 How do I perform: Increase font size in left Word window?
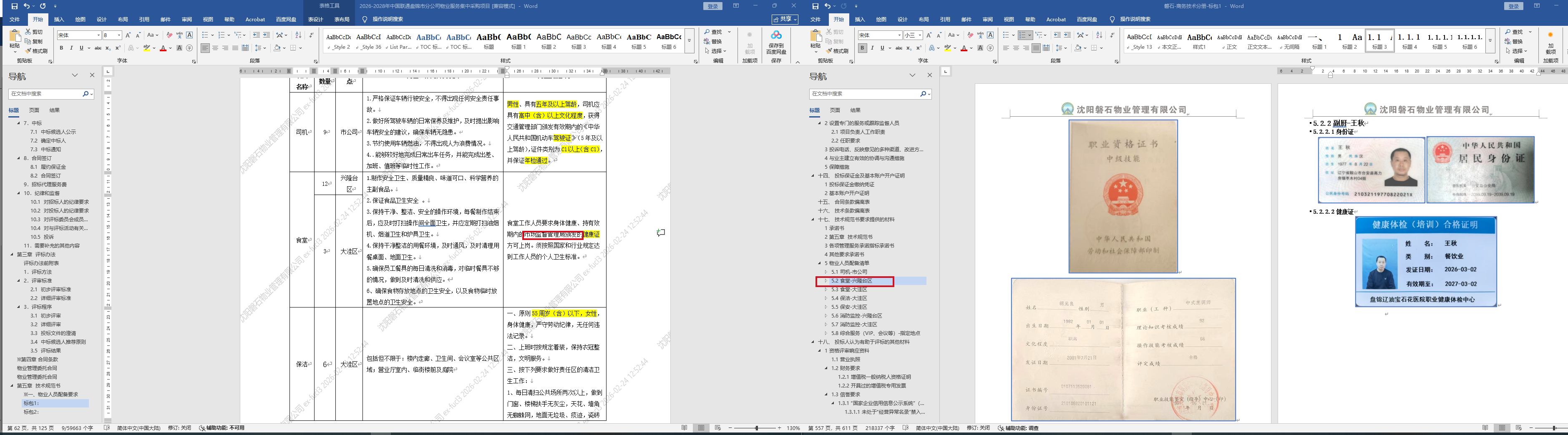pyautogui.click(x=128, y=35)
